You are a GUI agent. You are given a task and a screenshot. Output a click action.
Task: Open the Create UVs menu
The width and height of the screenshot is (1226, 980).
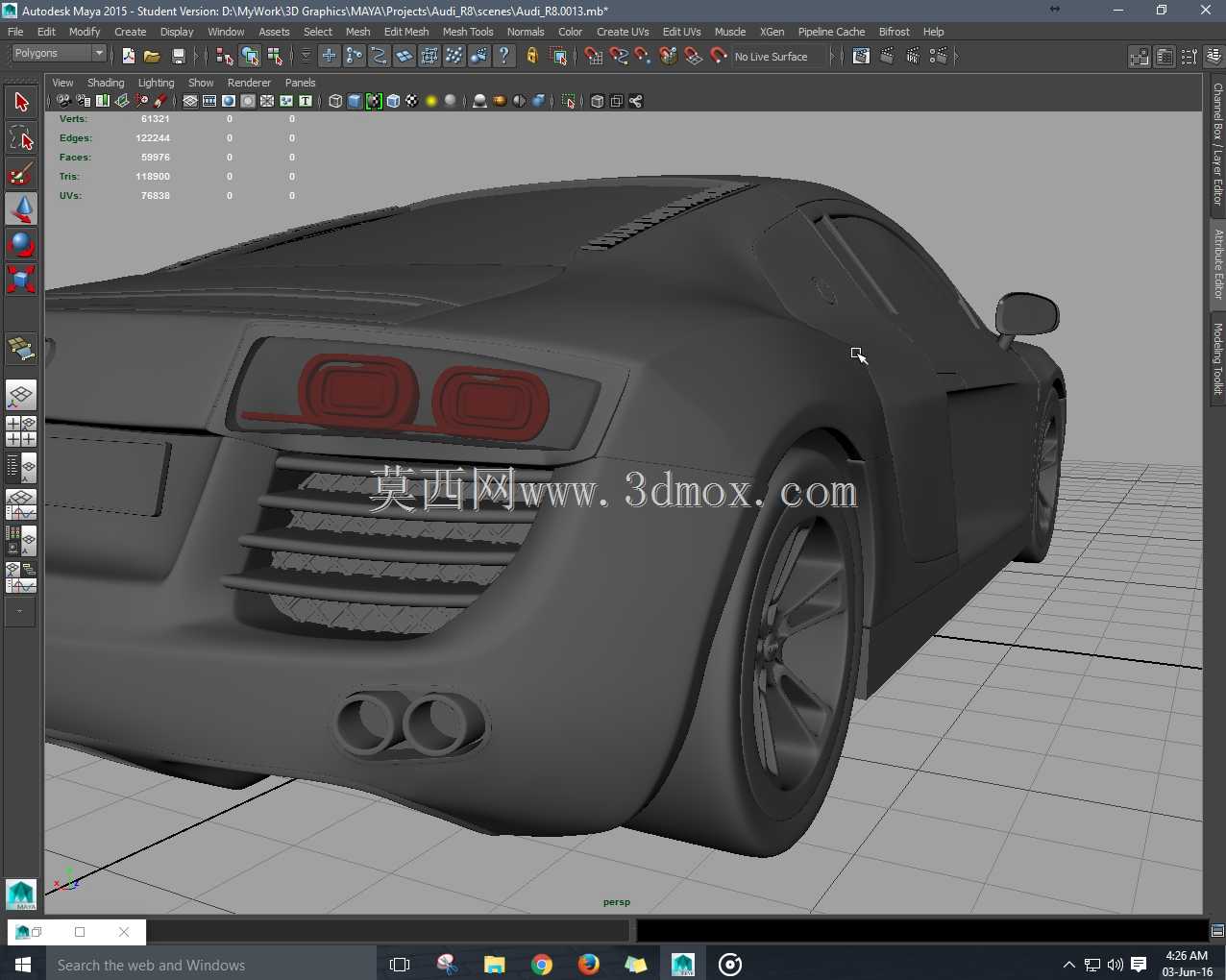623,32
